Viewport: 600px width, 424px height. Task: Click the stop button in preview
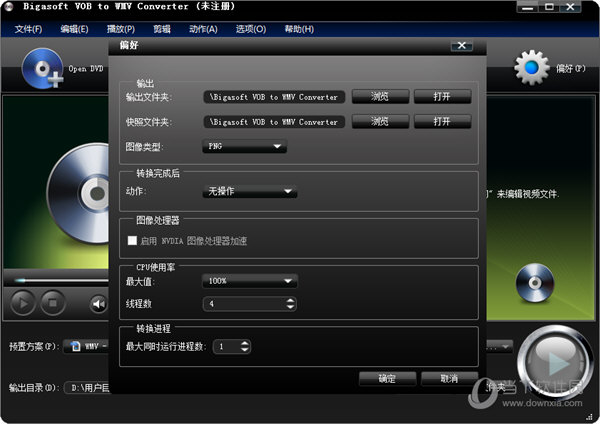(x=53, y=303)
